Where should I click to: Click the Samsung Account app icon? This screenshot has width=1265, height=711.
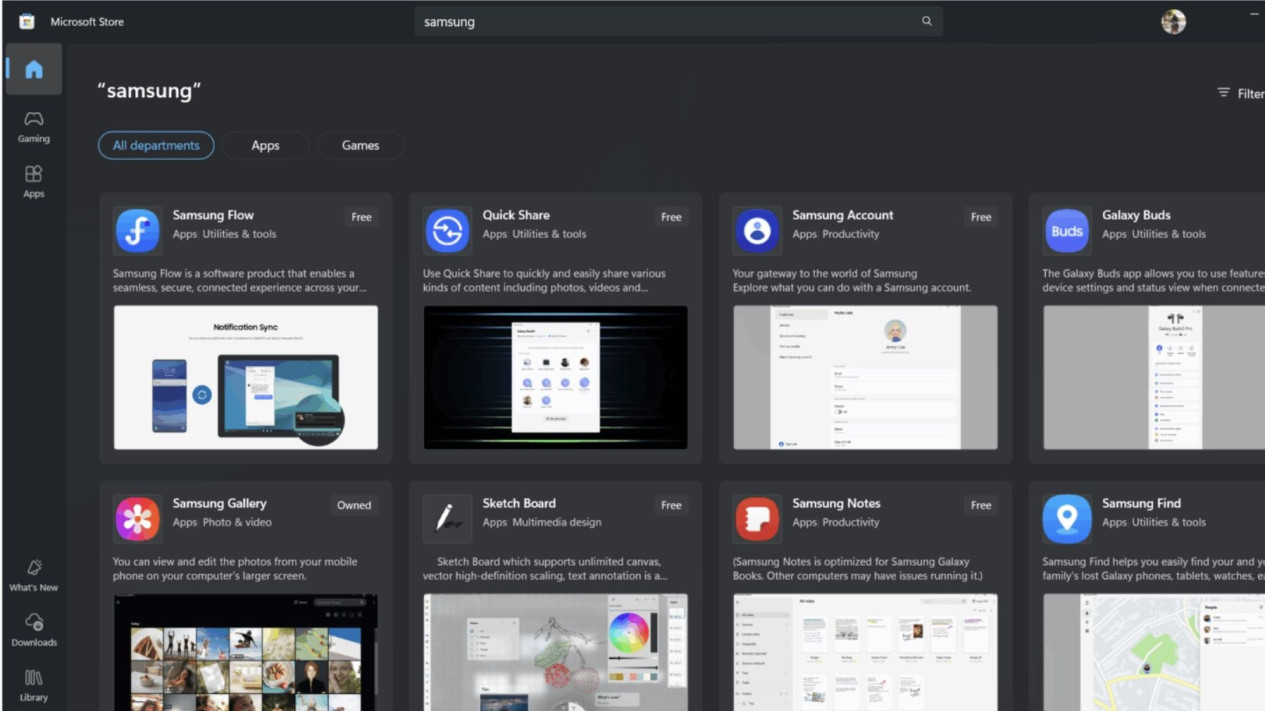pos(757,231)
